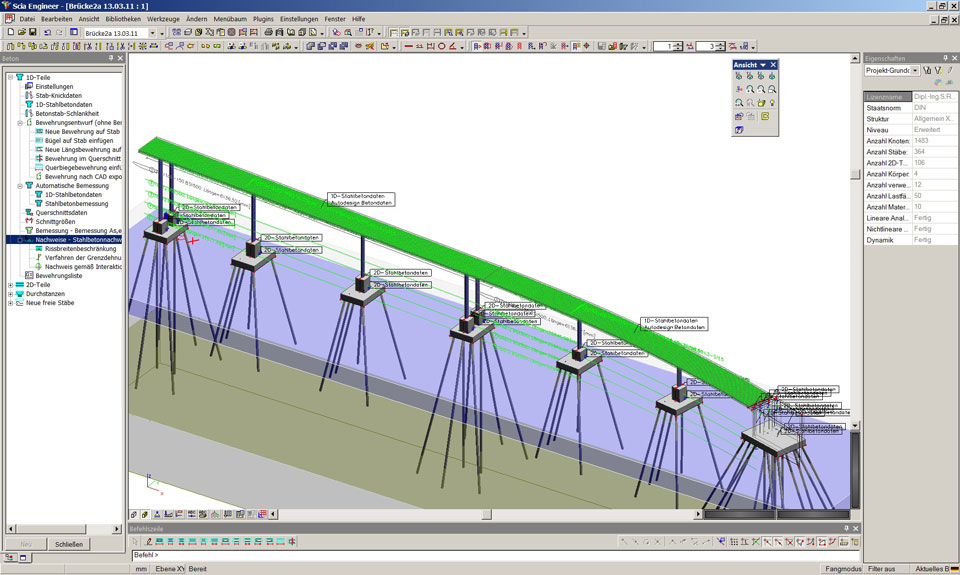The width and height of the screenshot is (960, 575).
Task: Click the New document icon
Action: click(x=9, y=32)
